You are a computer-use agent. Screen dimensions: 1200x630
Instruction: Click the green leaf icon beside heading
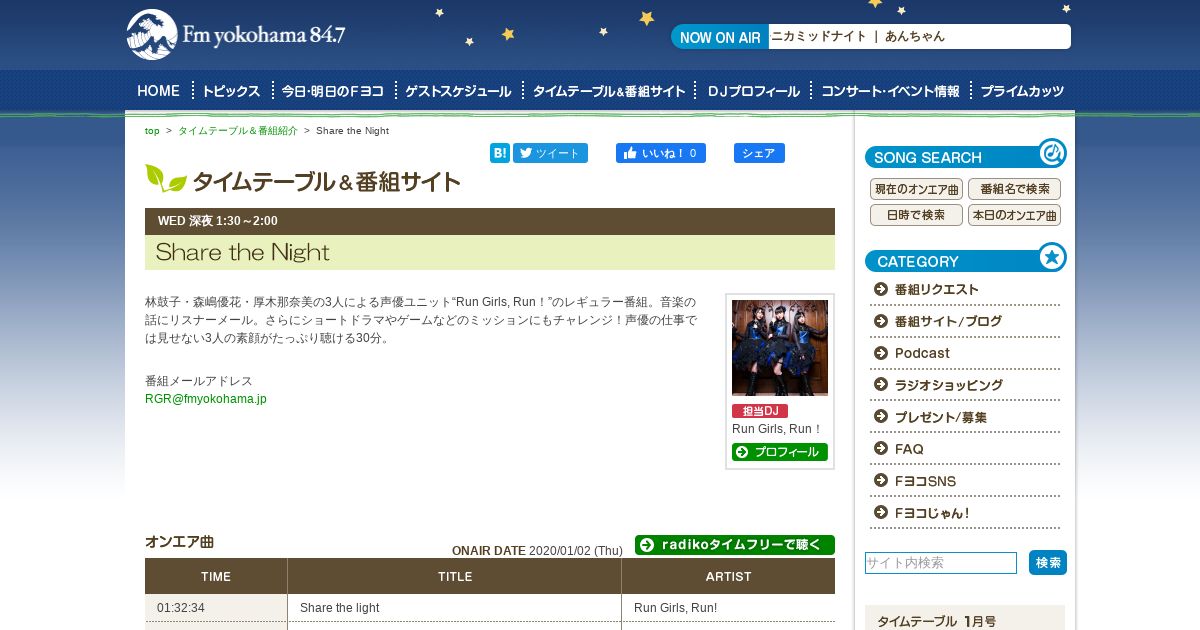pos(166,178)
